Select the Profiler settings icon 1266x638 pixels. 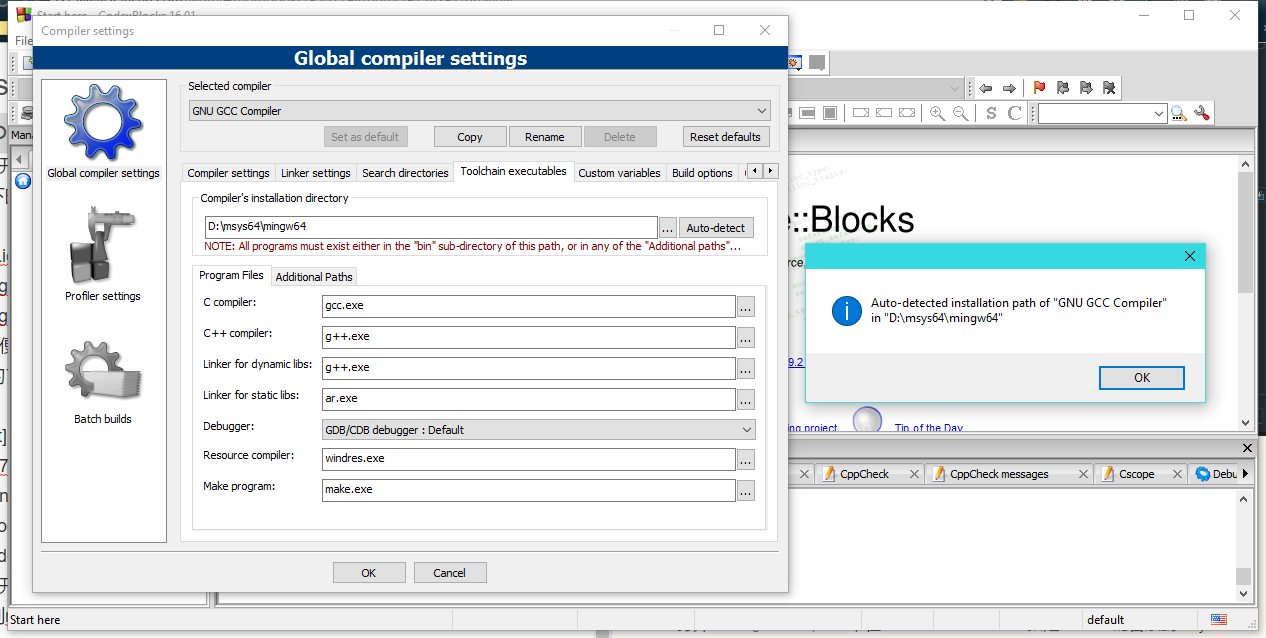point(103,254)
